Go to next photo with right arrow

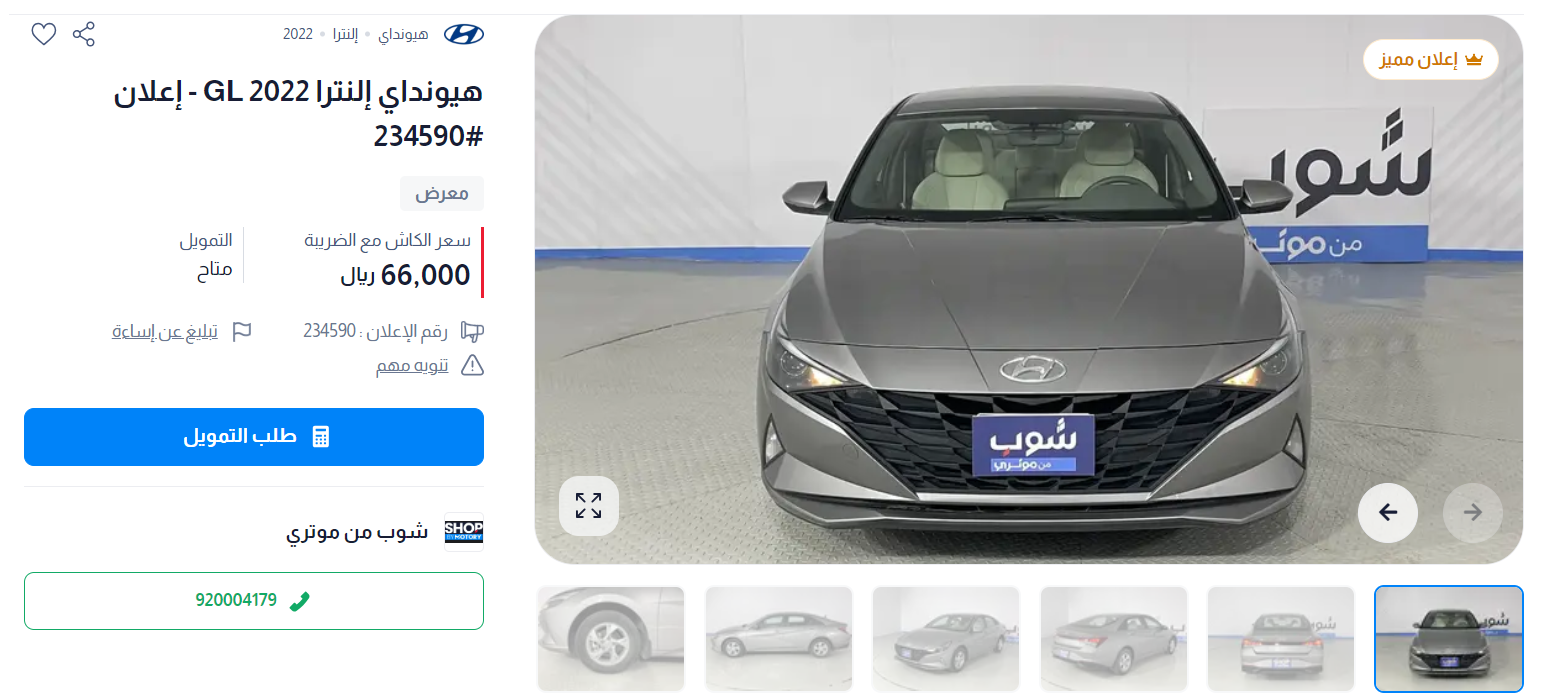(1473, 513)
